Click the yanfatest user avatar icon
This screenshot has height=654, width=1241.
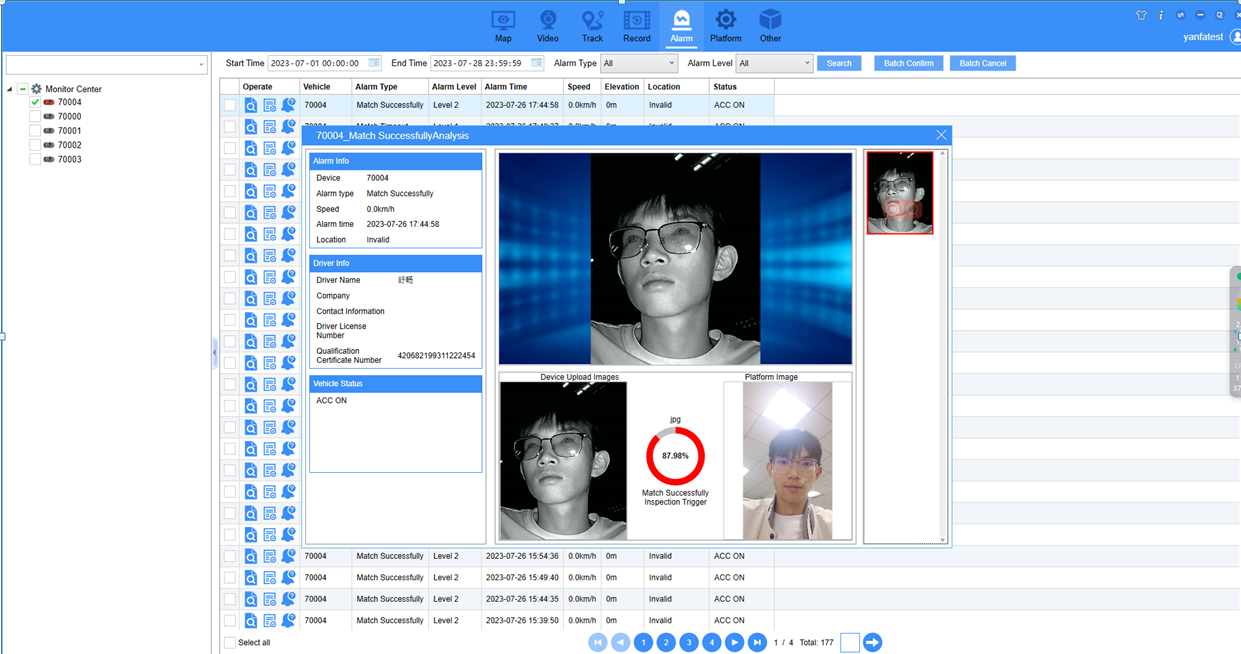click(1235, 37)
